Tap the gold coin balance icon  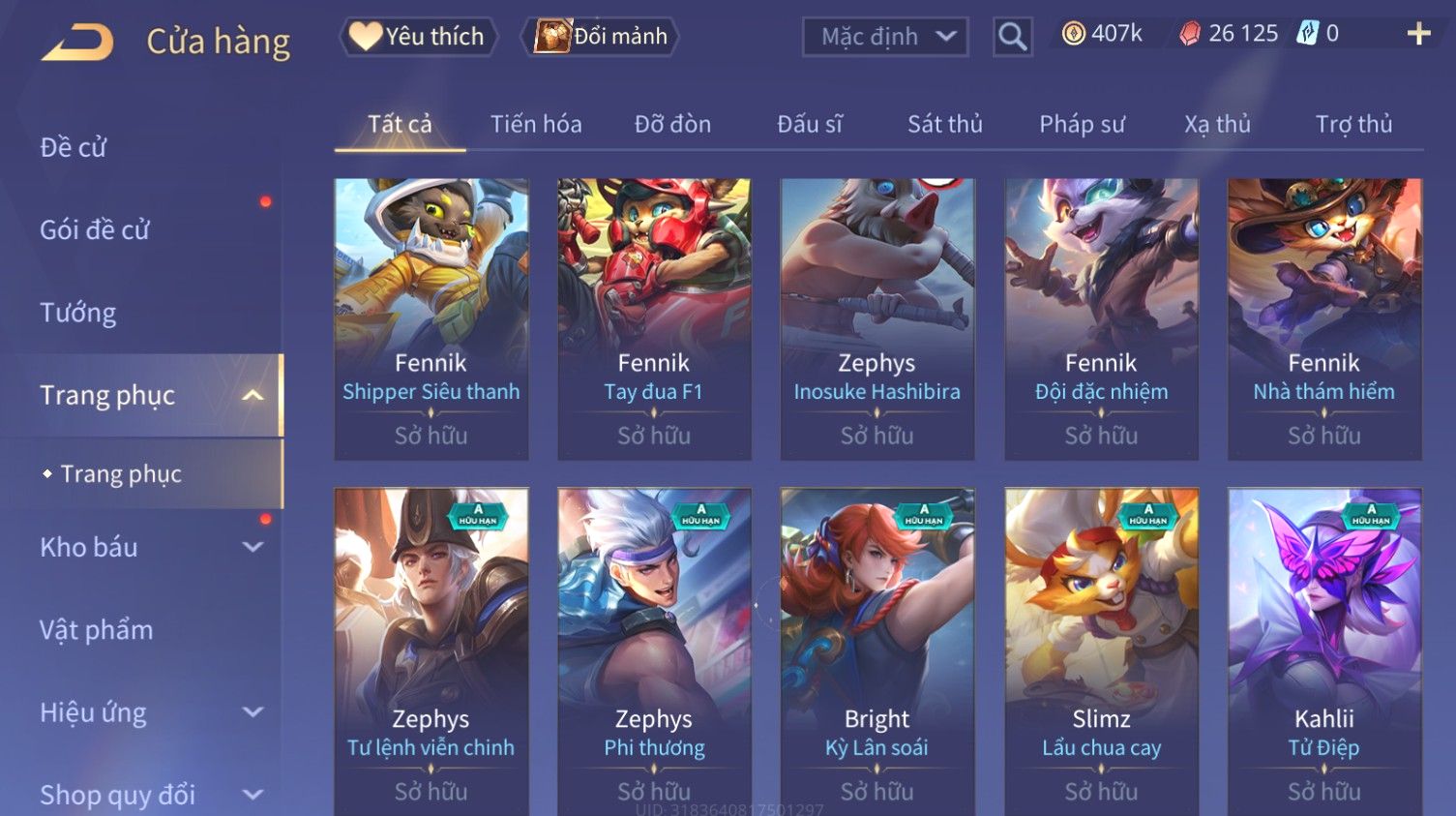(x=1073, y=34)
